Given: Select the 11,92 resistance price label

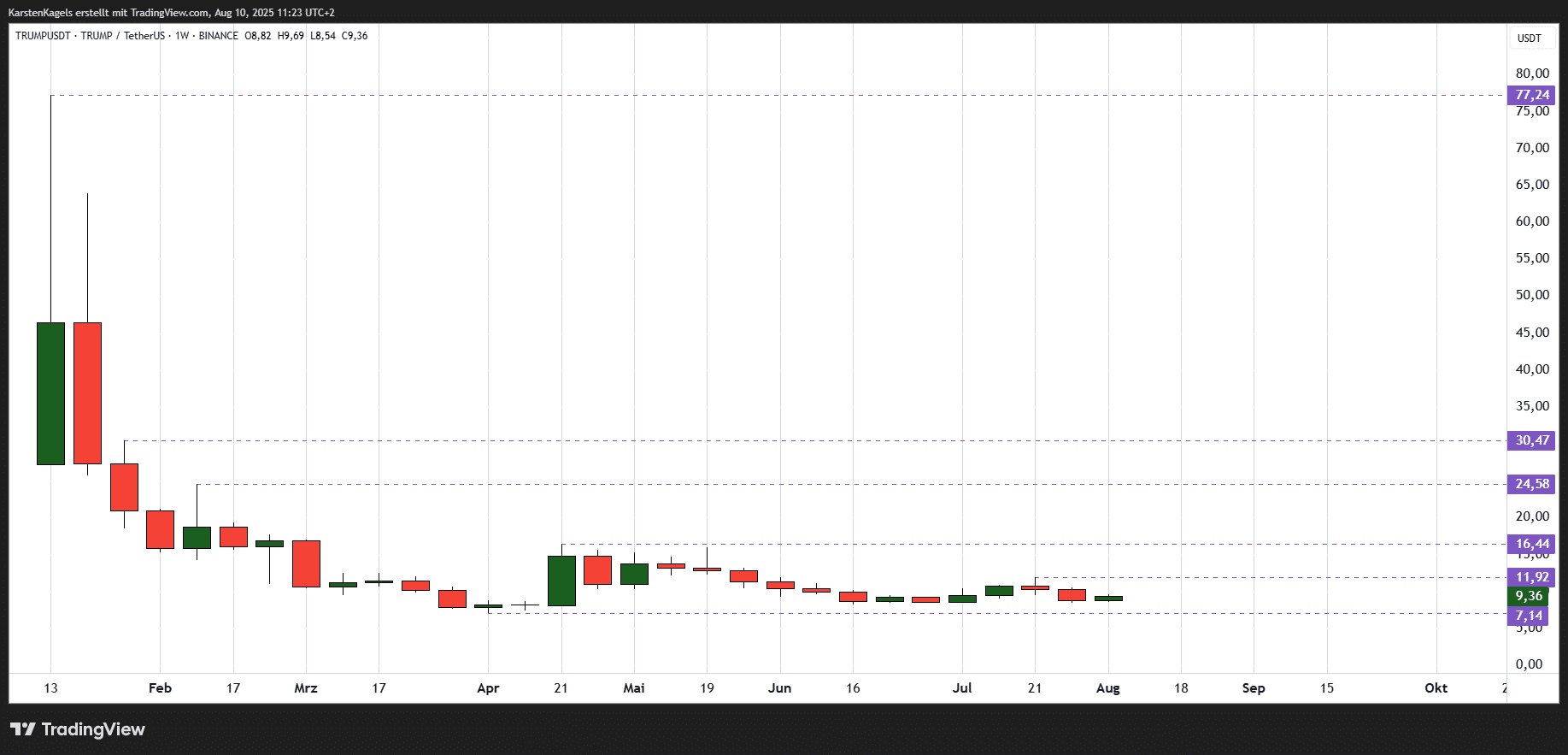Looking at the screenshot, I should tap(1531, 577).
